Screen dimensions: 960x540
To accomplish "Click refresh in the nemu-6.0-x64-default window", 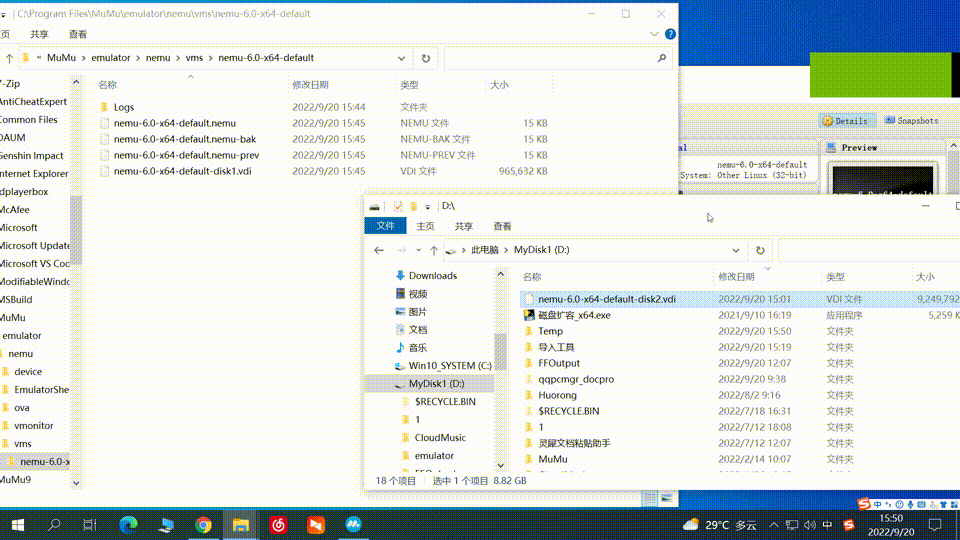I will pyautogui.click(x=426, y=58).
